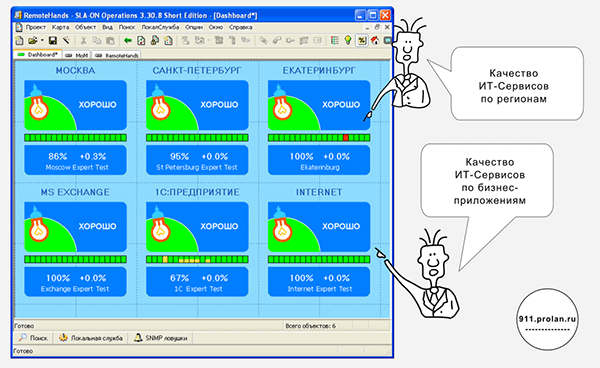Click the open folder toolbar icon

click(x=33, y=40)
